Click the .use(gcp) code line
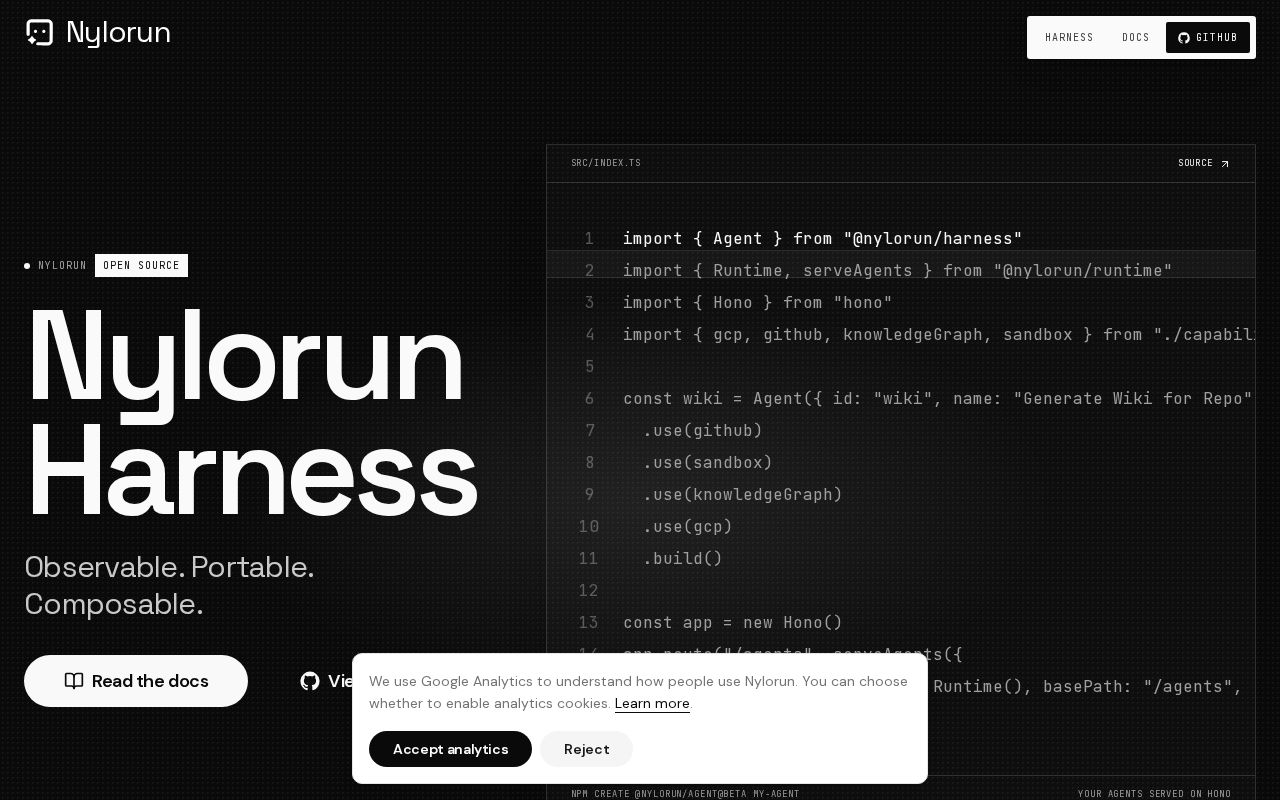Viewport: 1280px width, 800px height. coord(688,526)
